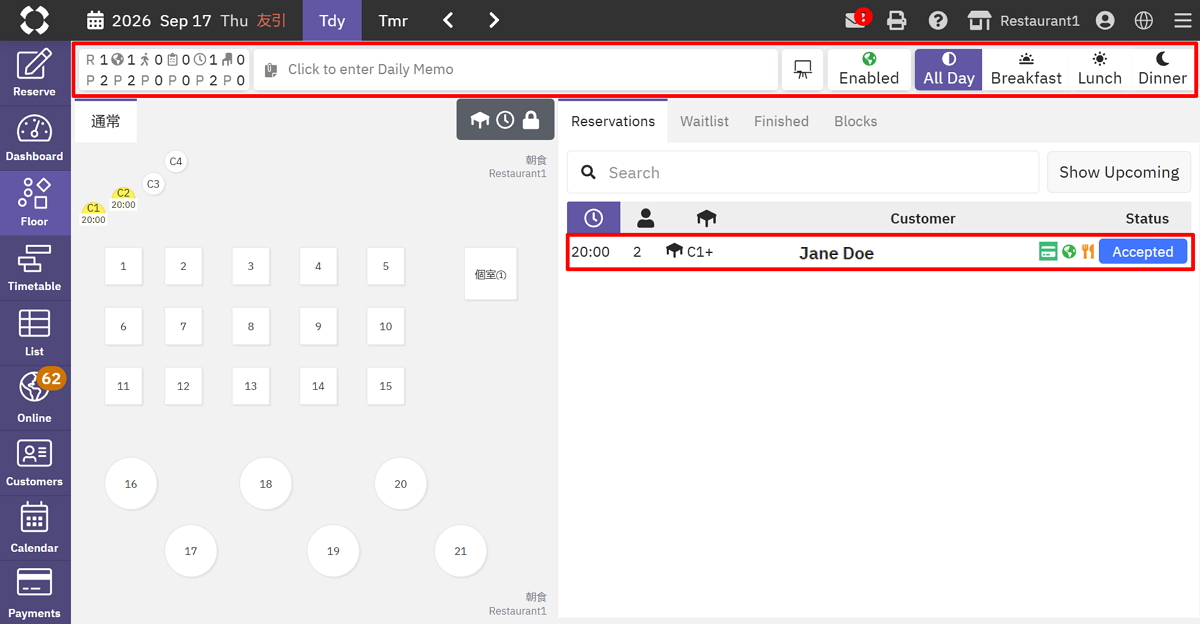The height and width of the screenshot is (624, 1200).
Task: Sort reservations by the clock column header
Action: (594, 218)
